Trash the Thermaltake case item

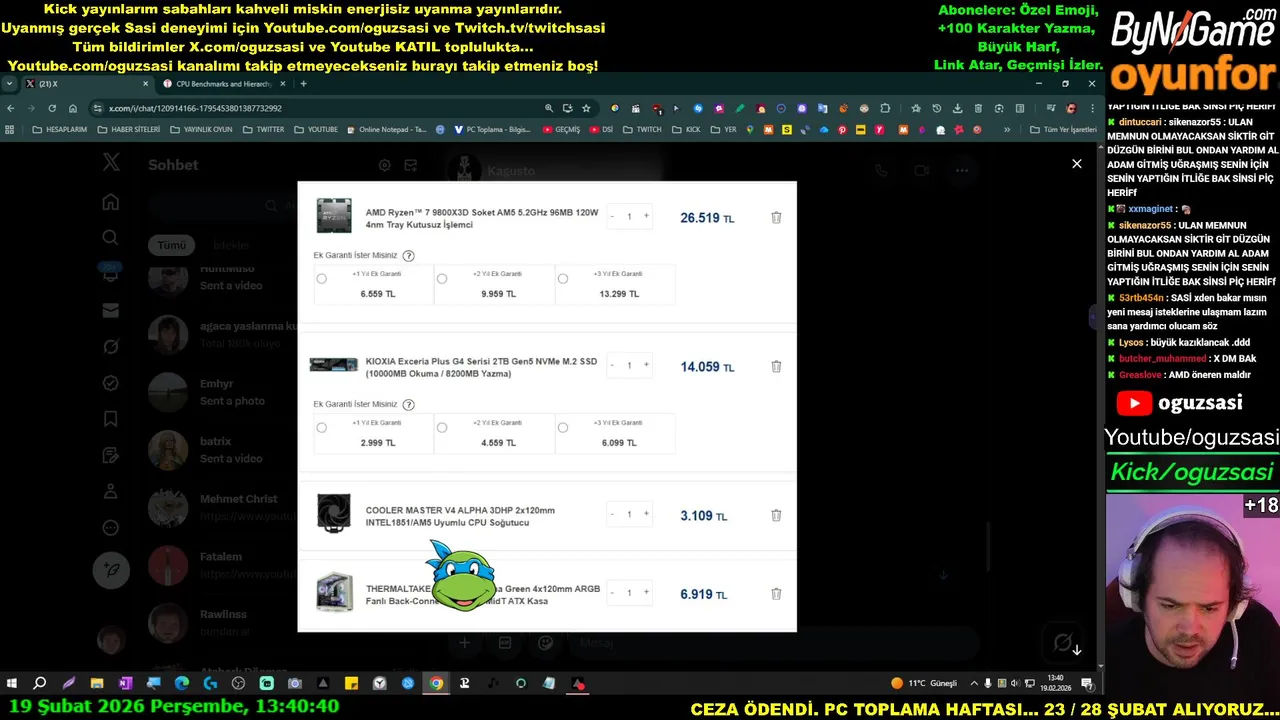pos(776,593)
